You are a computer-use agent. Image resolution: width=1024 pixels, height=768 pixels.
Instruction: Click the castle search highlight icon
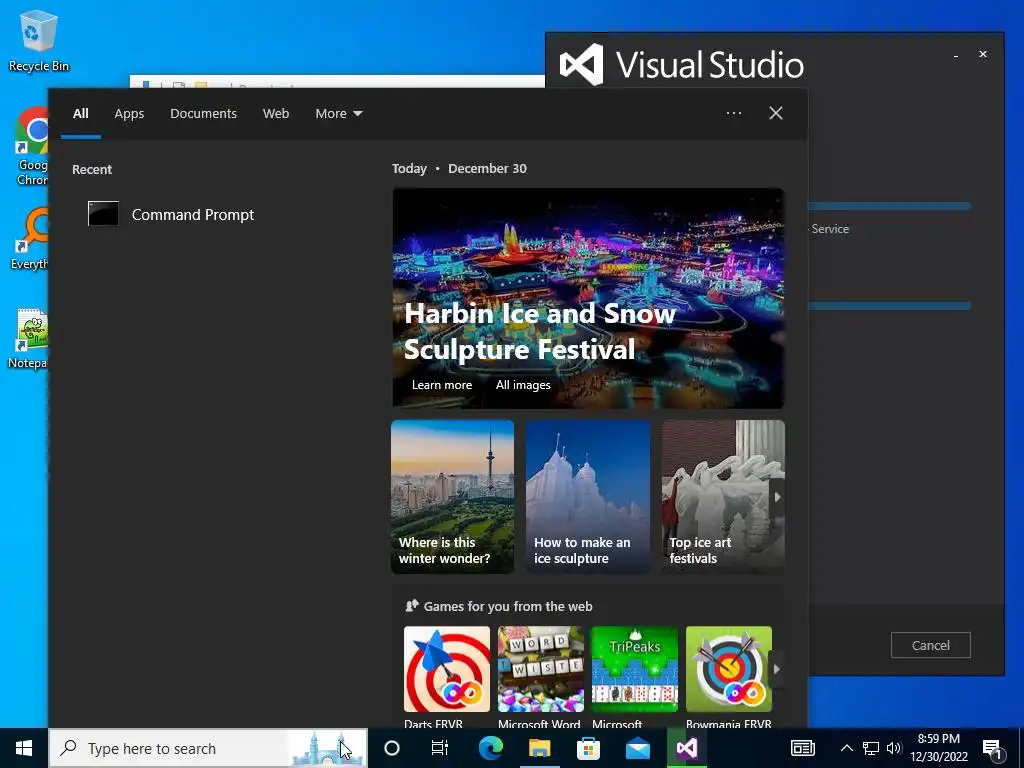coord(327,749)
